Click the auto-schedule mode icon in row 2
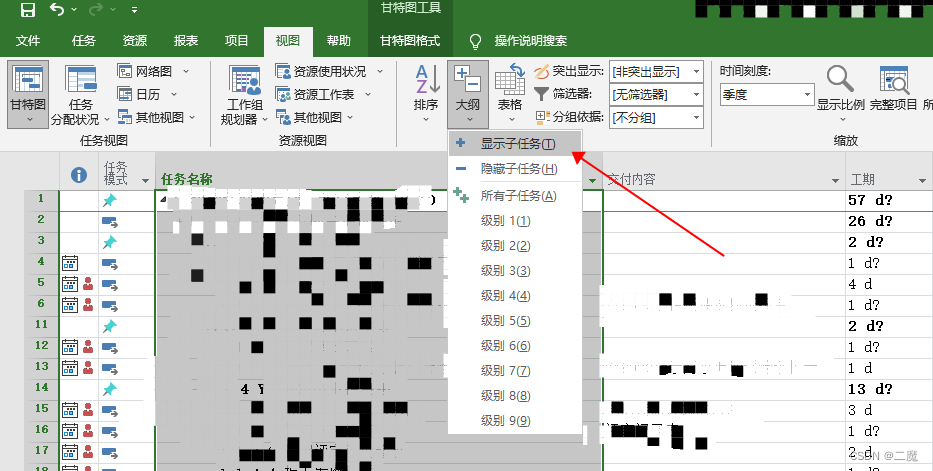The width and height of the screenshot is (933, 471). 109,222
